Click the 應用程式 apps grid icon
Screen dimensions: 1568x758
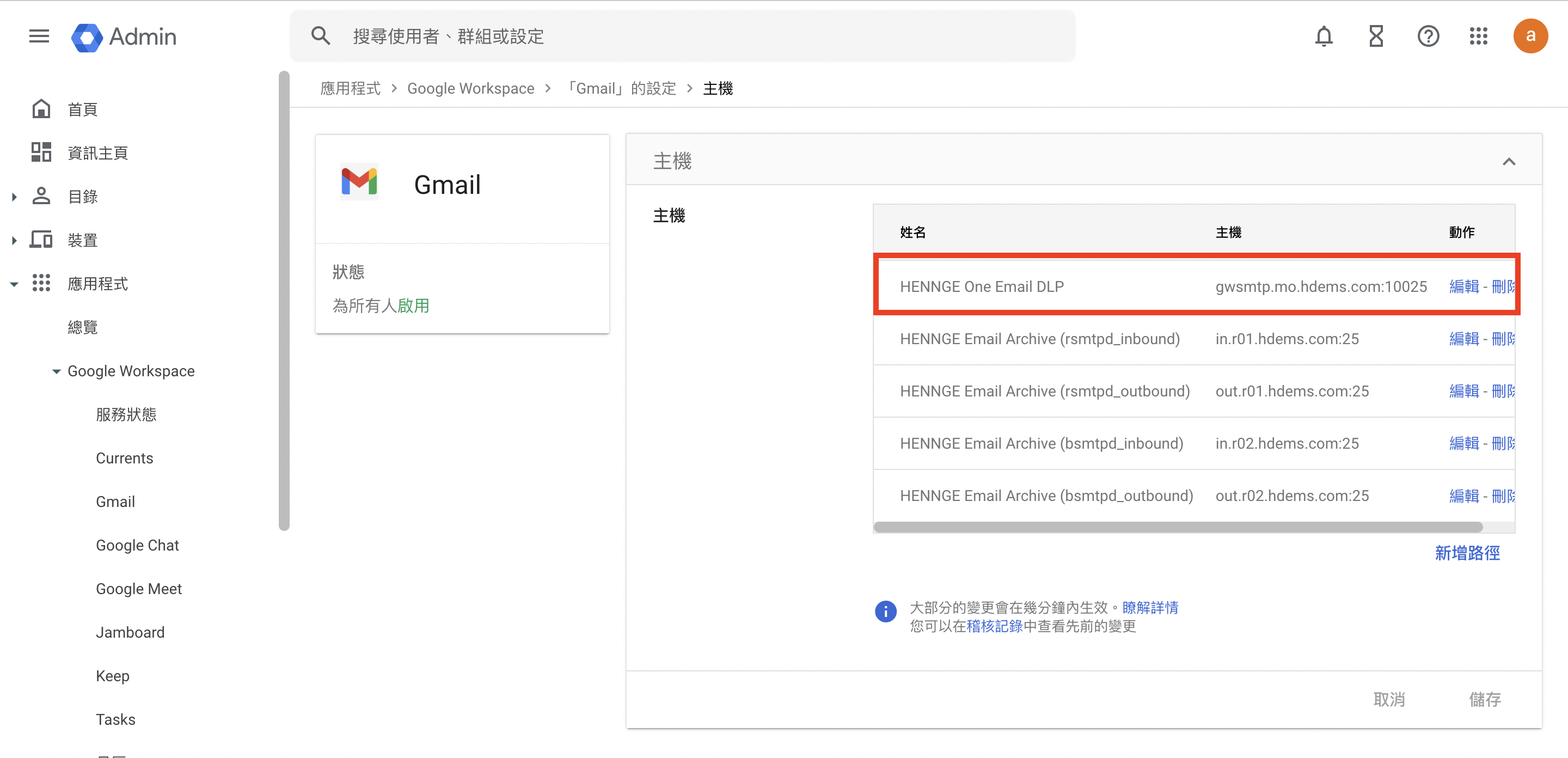pos(41,283)
